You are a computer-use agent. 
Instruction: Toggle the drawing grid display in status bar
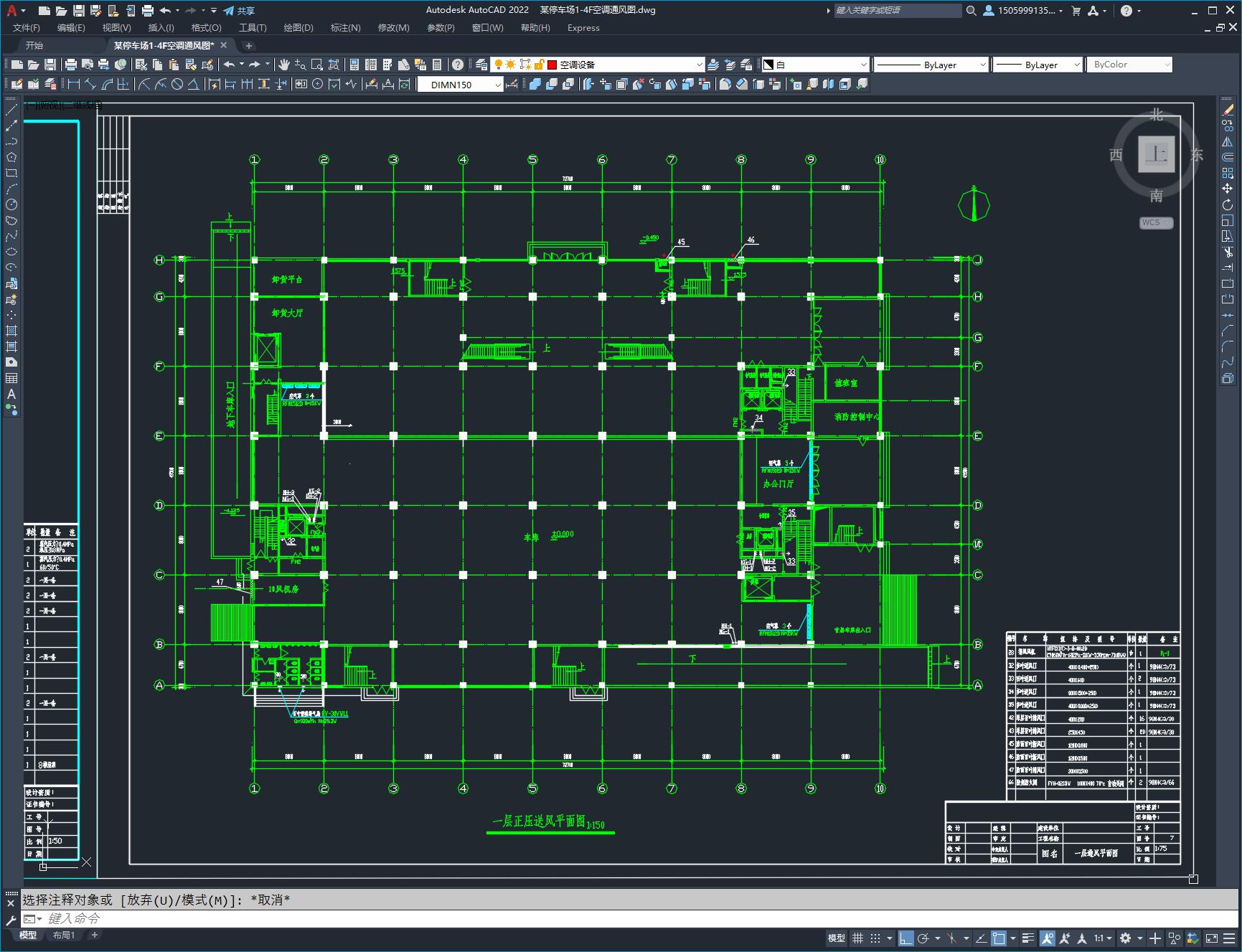tap(857, 938)
